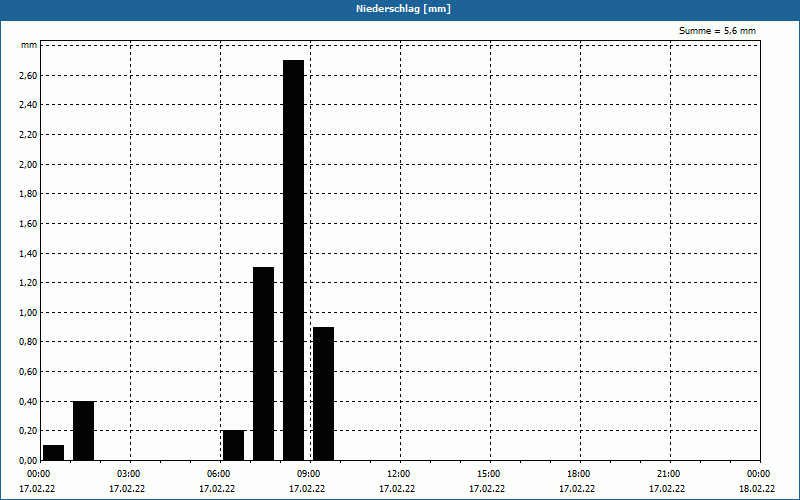
Task: Click the "09:00" time label
Action: coord(309,474)
